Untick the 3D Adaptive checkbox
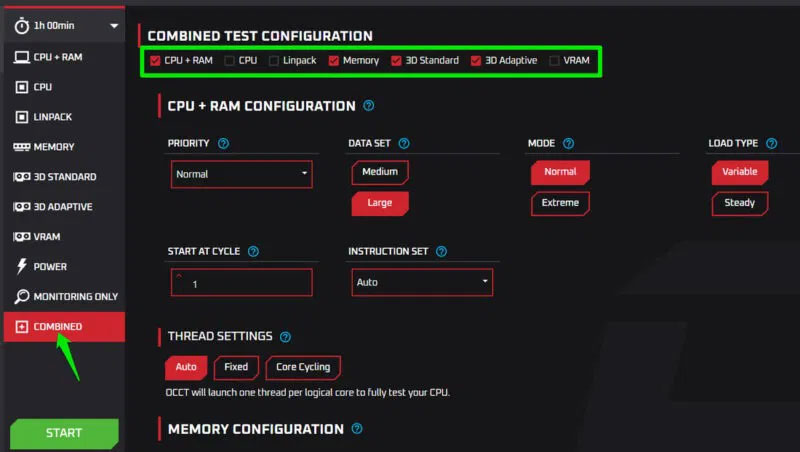Image resolution: width=800 pixels, height=452 pixels. [x=476, y=61]
